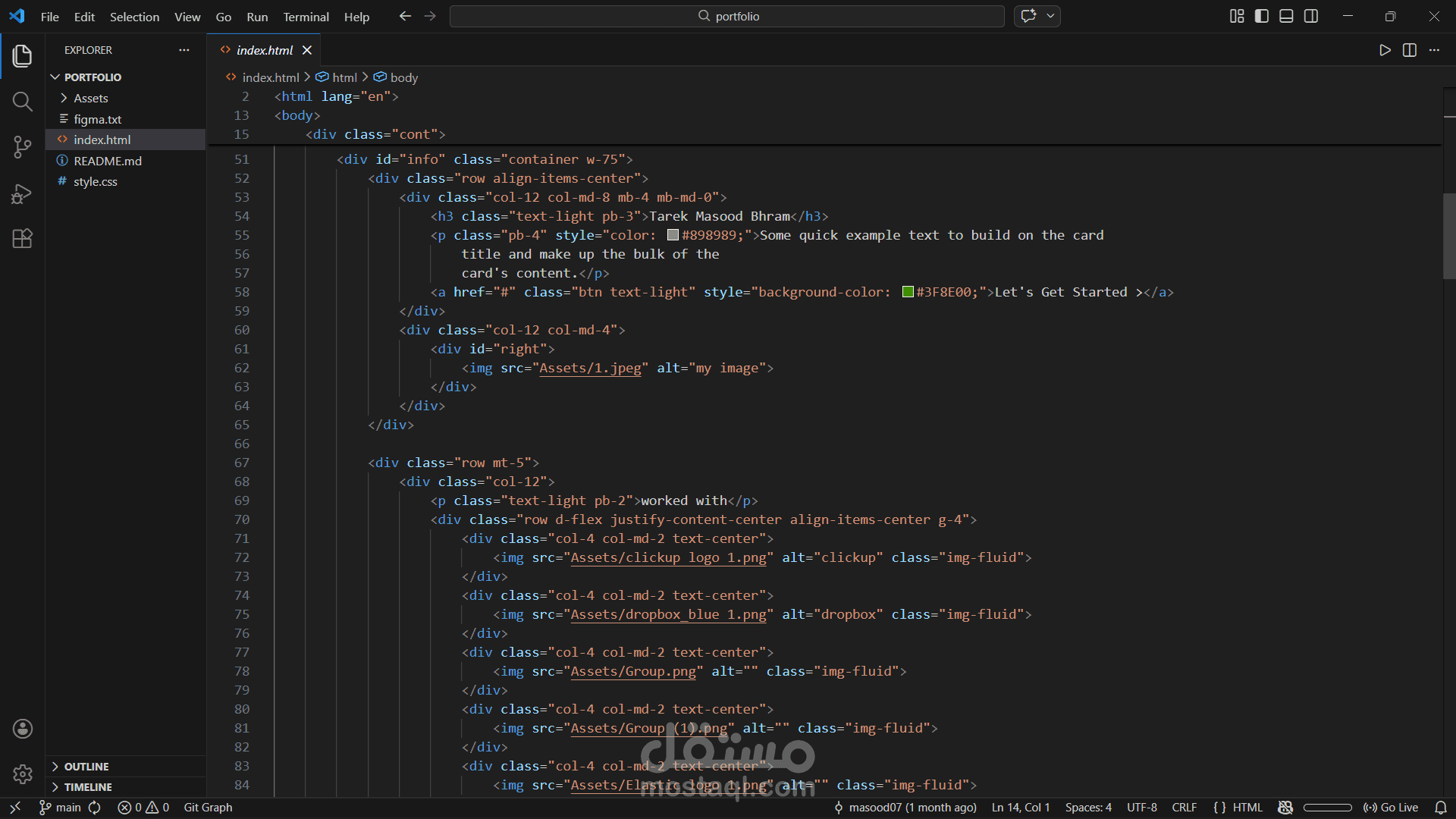The width and height of the screenshot is (1456, 819).
Task: Expand the Assets folder
Action: pos(90,99)
